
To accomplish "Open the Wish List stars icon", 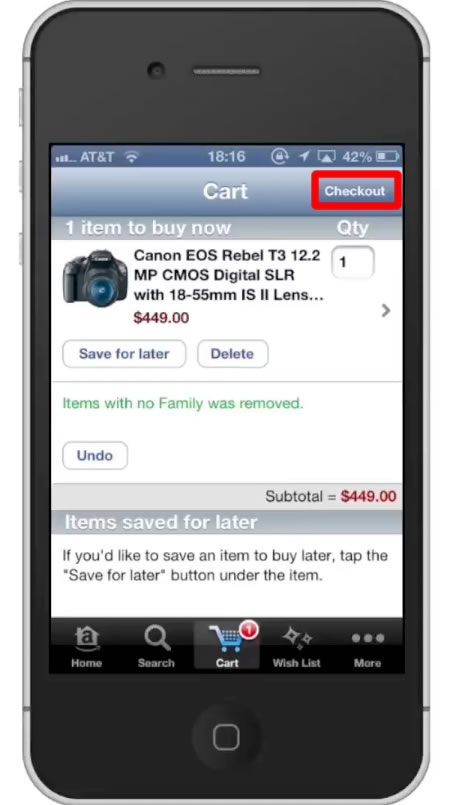I will [297, 638].
